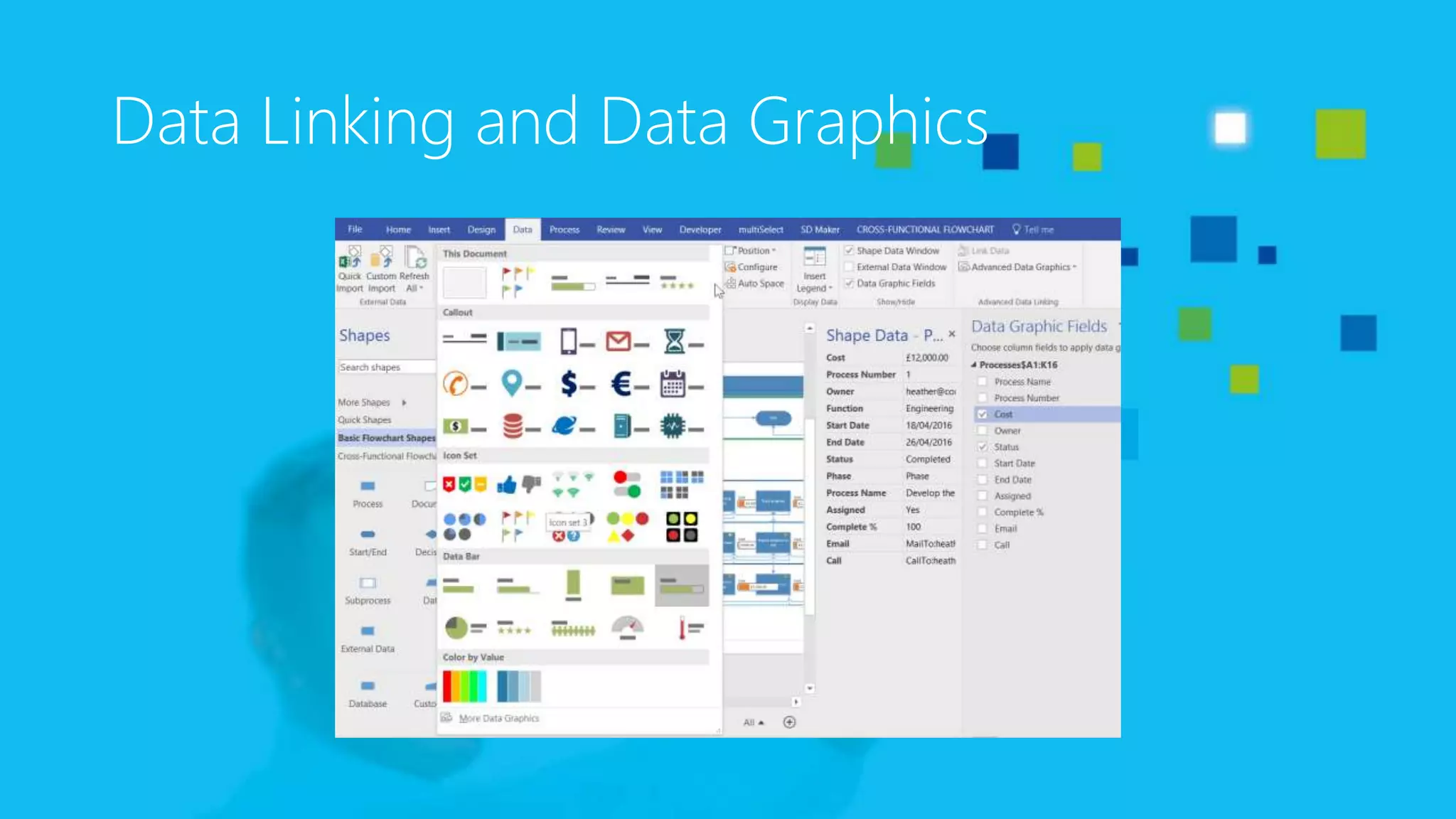Choose the speedometer gauge data bar
Screen dimensions: 1456x819
(x=627, y=628)
